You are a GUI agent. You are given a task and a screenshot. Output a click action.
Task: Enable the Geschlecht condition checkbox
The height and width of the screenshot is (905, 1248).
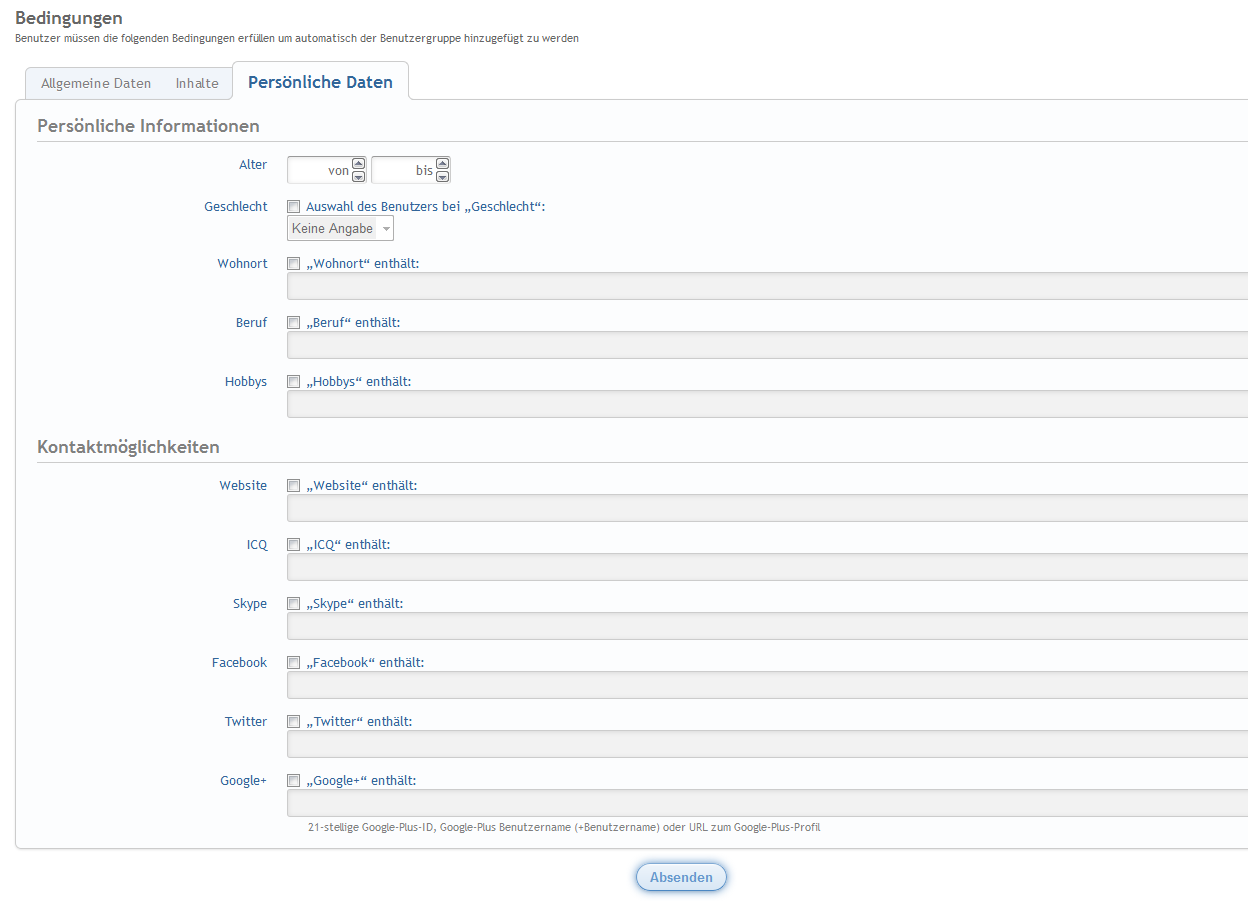(x=294, y=207)
